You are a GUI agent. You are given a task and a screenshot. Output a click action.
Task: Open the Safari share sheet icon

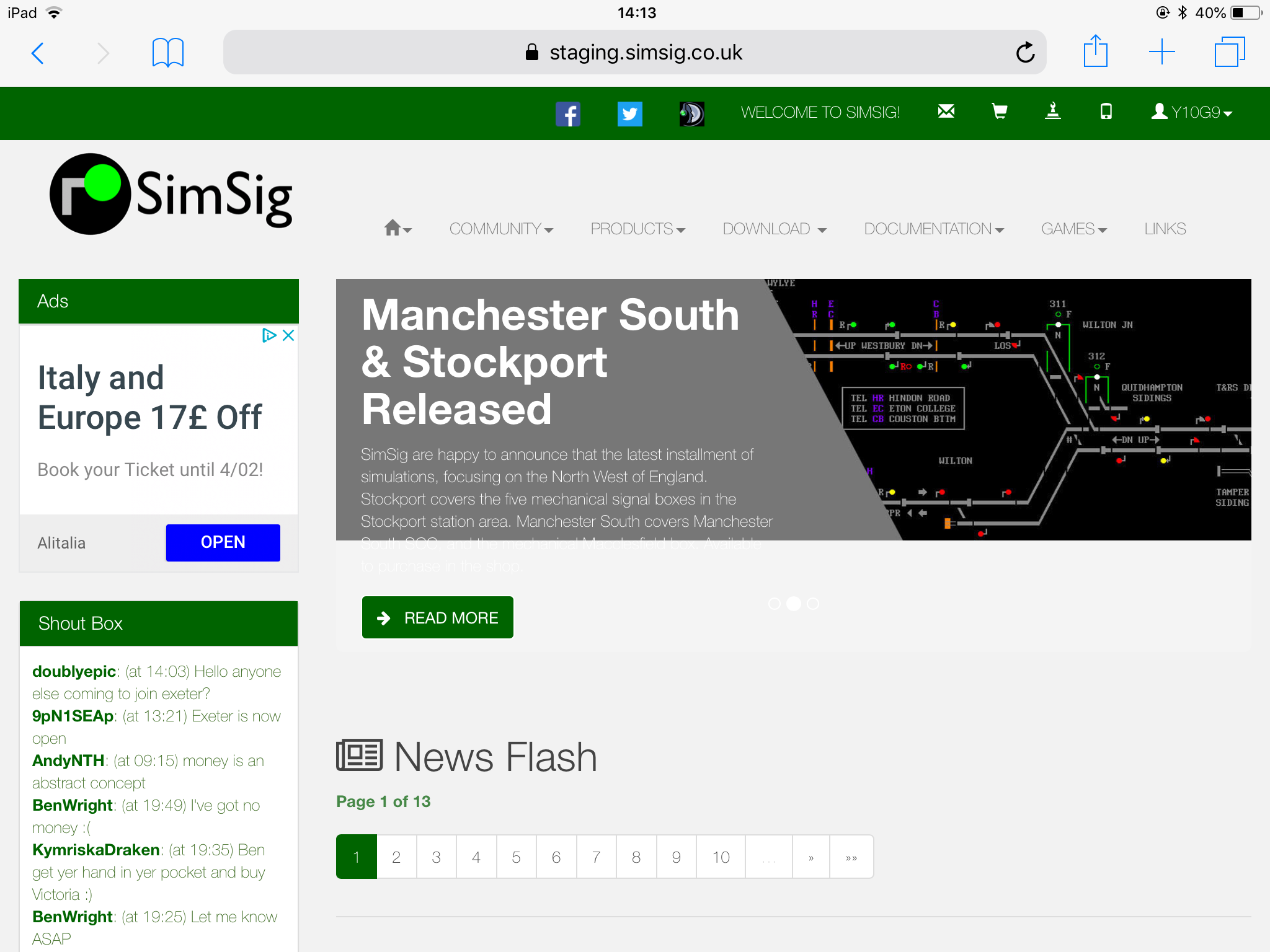pos(1096,51)
